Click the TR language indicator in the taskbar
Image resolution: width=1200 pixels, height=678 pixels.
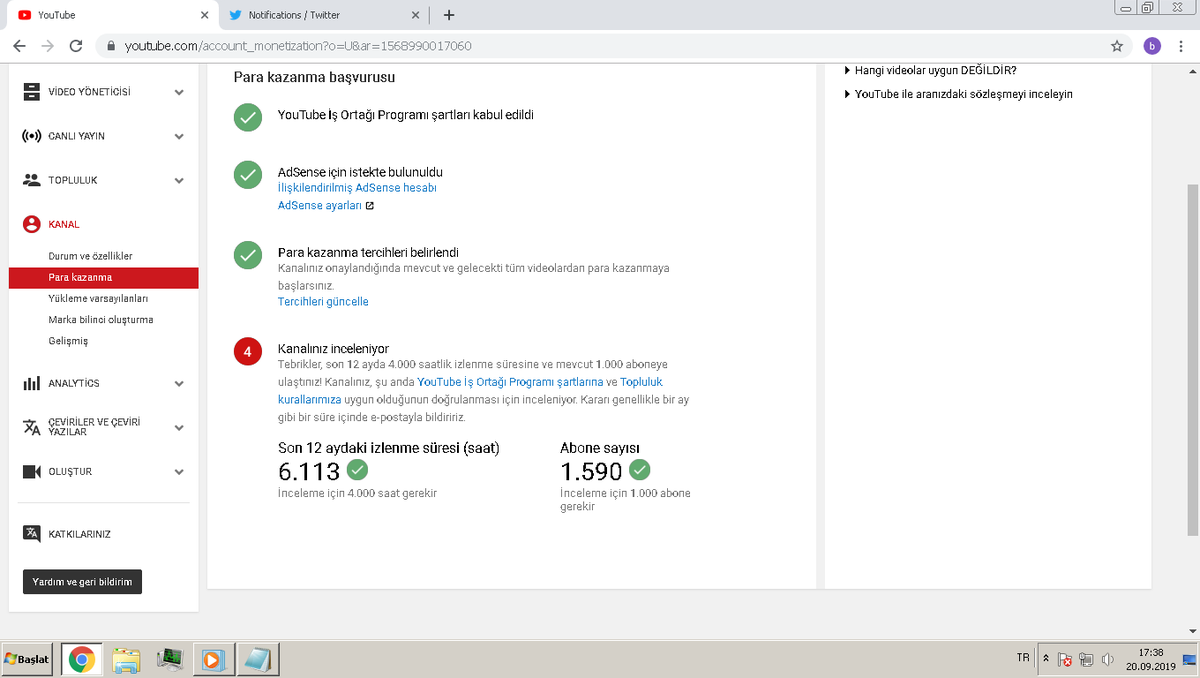1023,658
